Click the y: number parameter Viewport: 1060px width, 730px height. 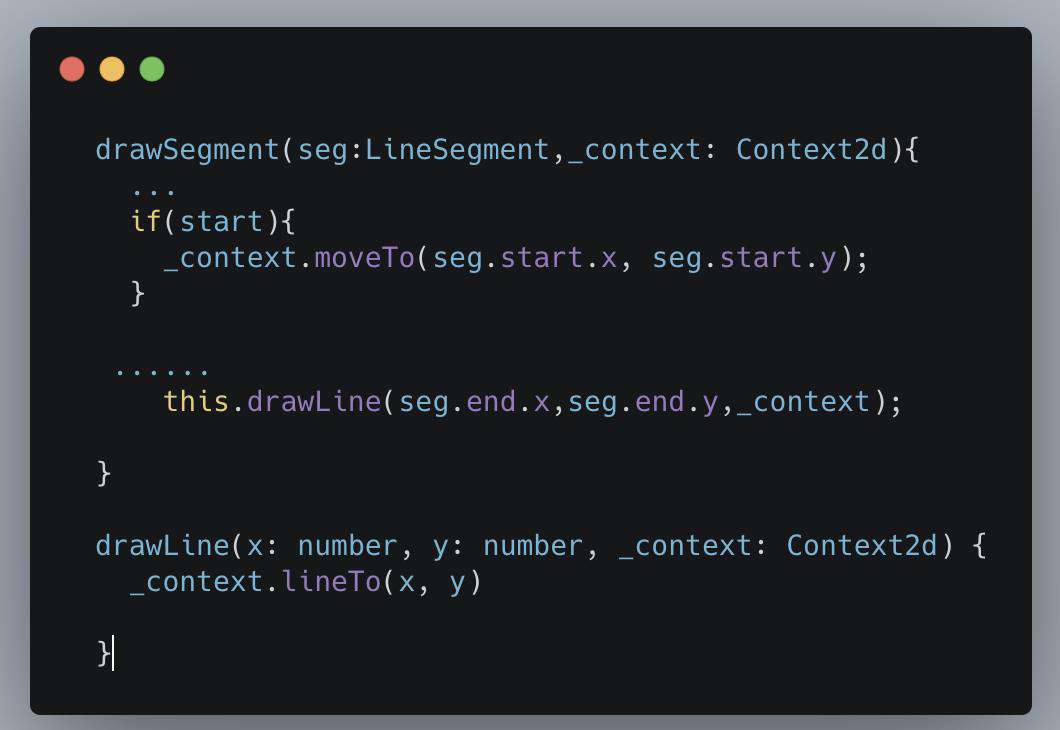pyautogui.click(x=507, y=546)
